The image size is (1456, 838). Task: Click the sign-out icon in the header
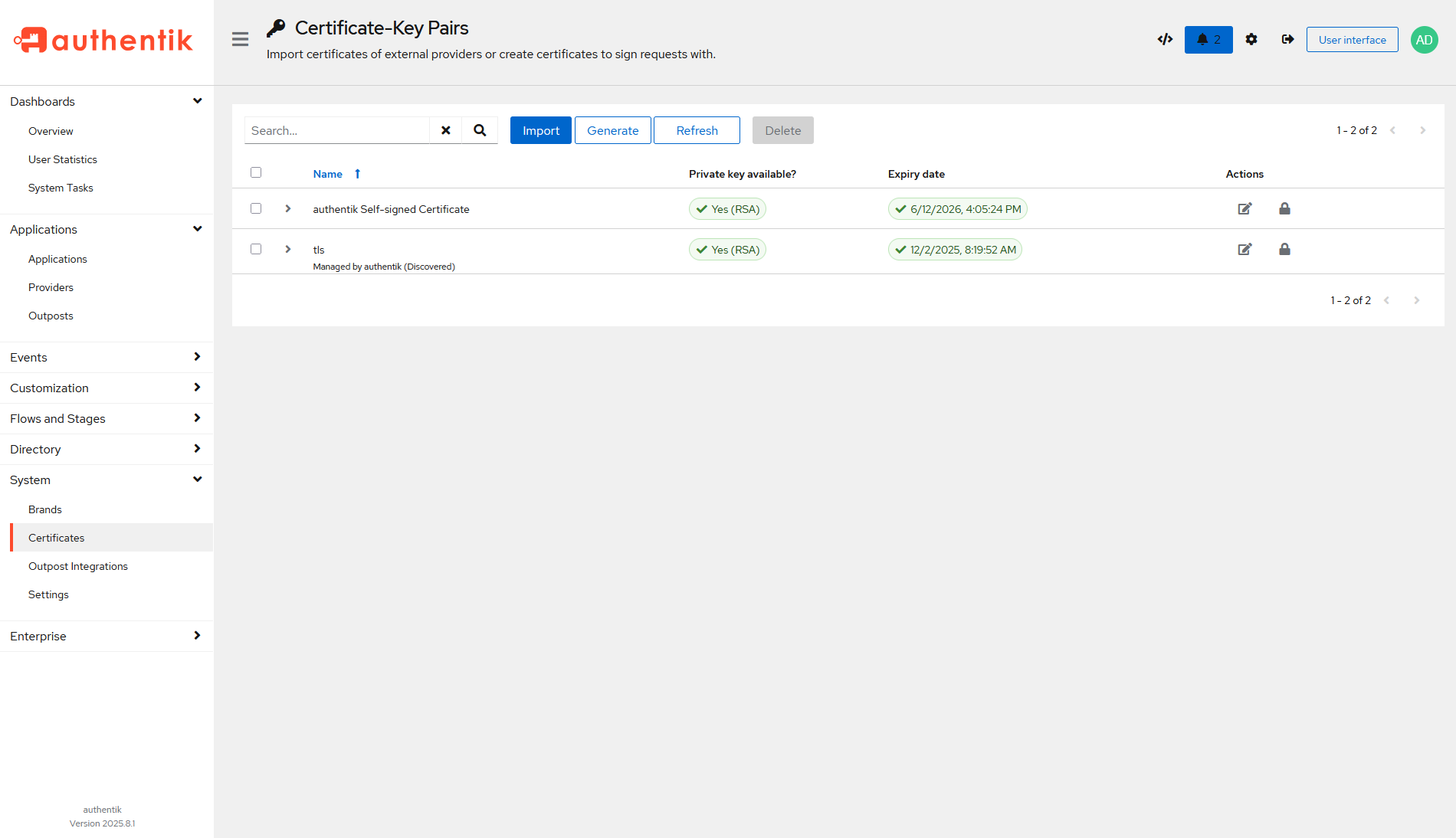coord(1287,39)
